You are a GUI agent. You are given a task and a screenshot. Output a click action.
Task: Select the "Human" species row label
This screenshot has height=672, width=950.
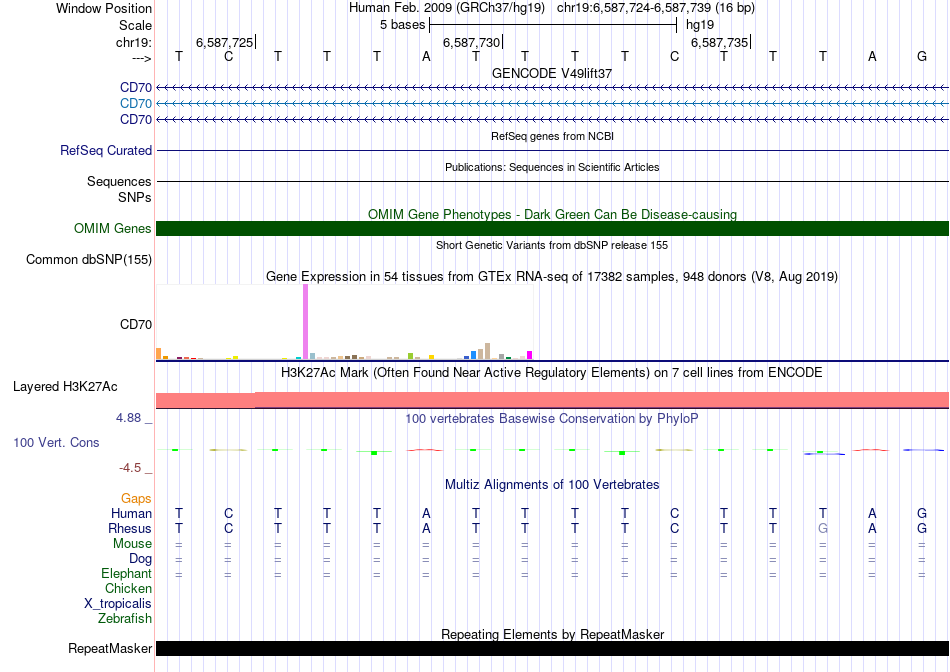click(131, 513)
